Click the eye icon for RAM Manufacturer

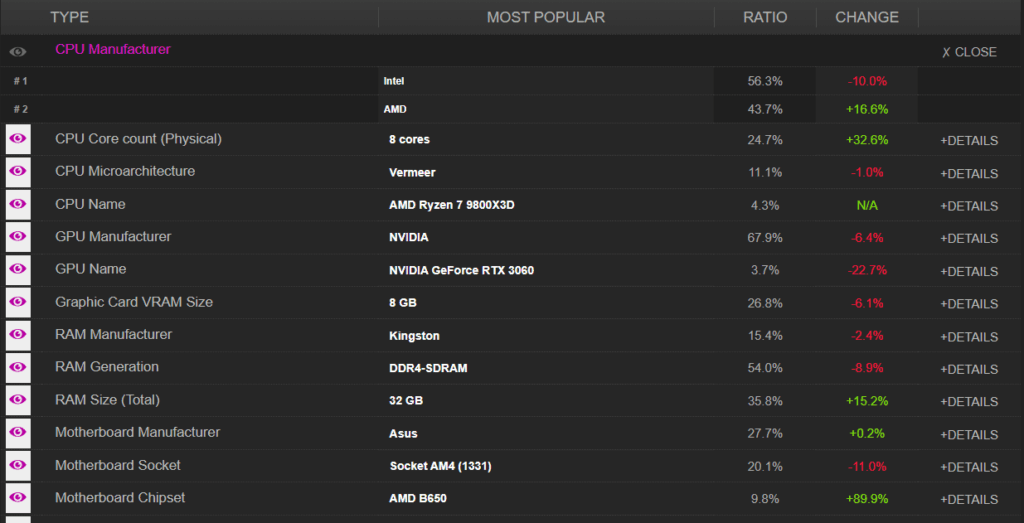[x=18, y=335]
